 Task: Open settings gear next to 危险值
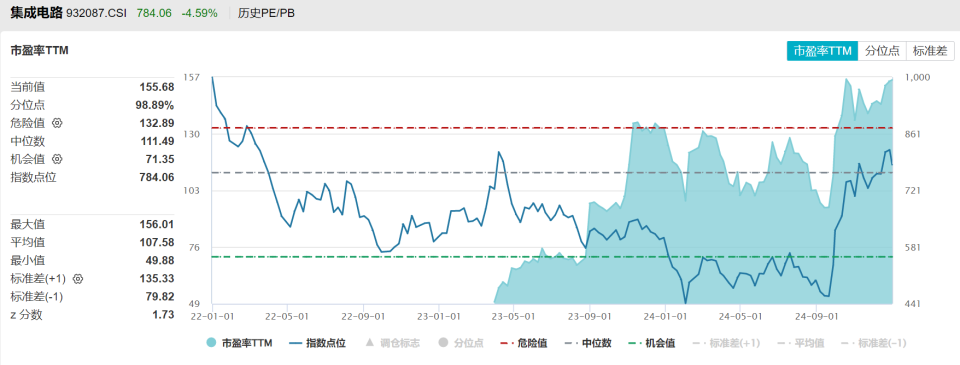click(x=58, y=123)
